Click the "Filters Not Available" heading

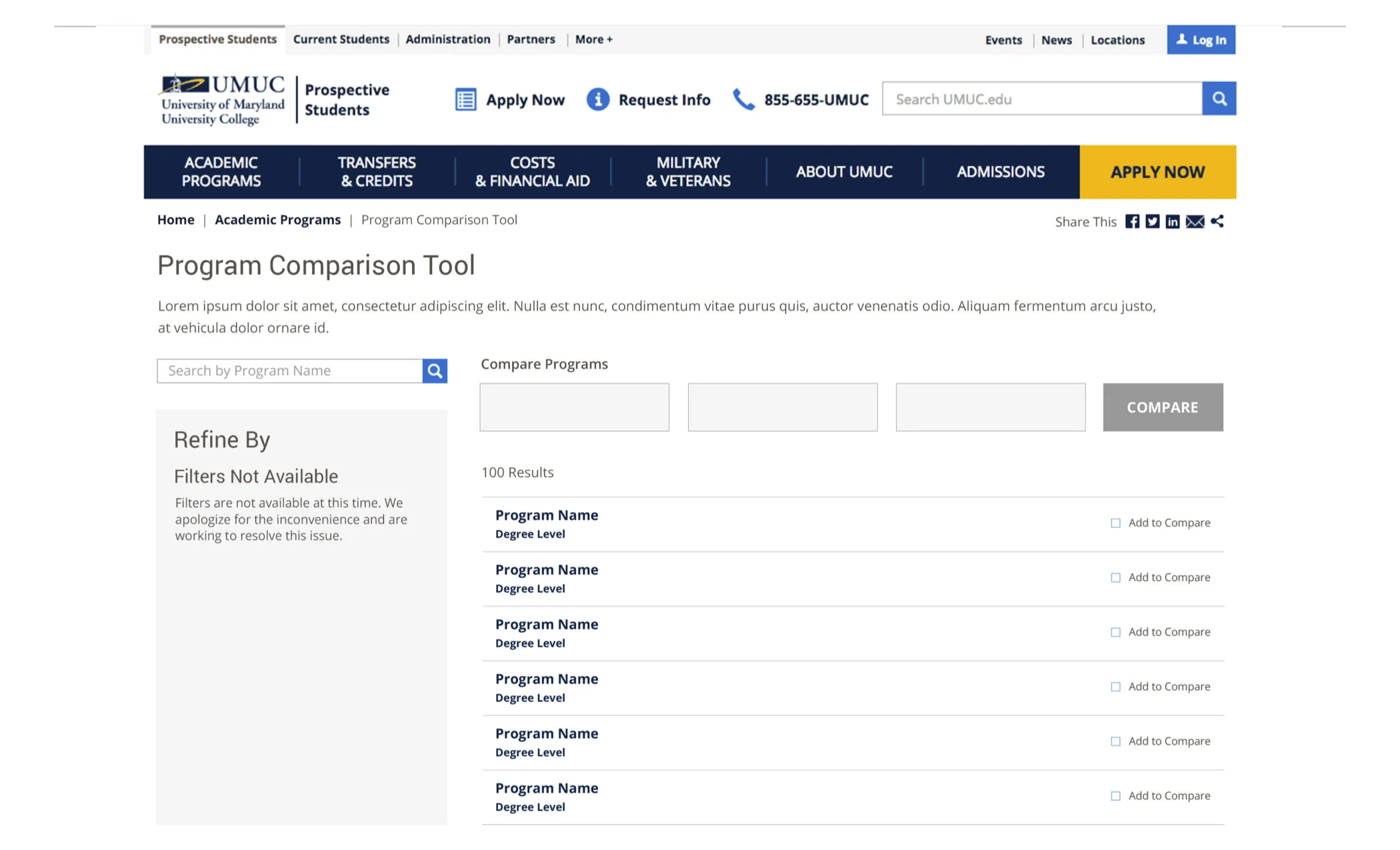pyautogui.click(x=256, y=476)
